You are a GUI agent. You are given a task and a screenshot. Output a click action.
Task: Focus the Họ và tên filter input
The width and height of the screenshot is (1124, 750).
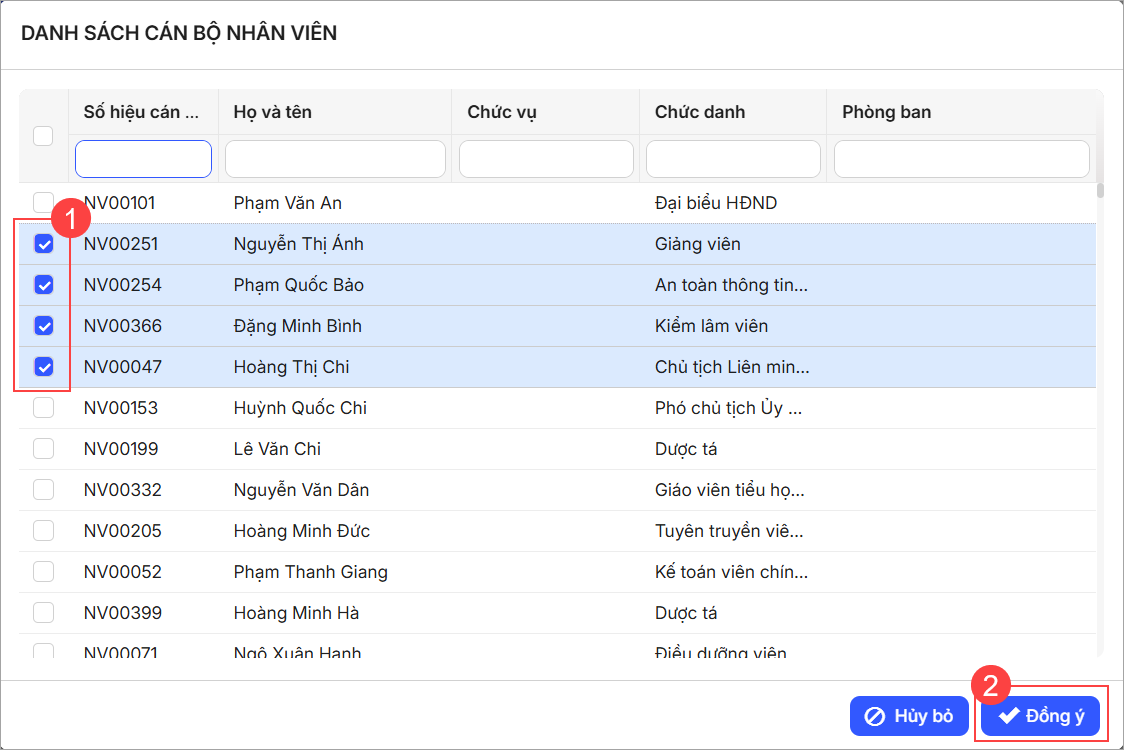(335, 159)
